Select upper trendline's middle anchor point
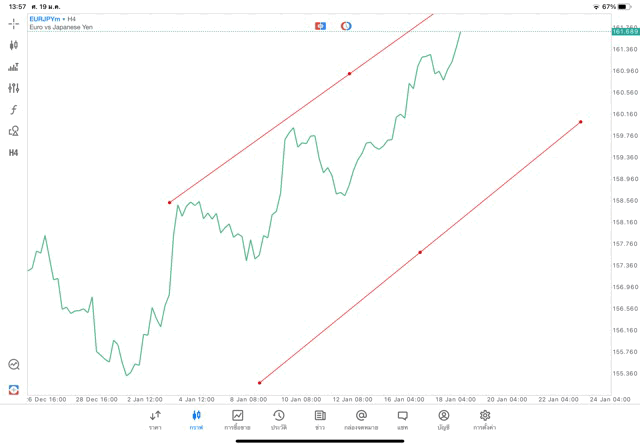Viewport: 640px width, 447px height. pyautogui.click(x=349, y=73)
